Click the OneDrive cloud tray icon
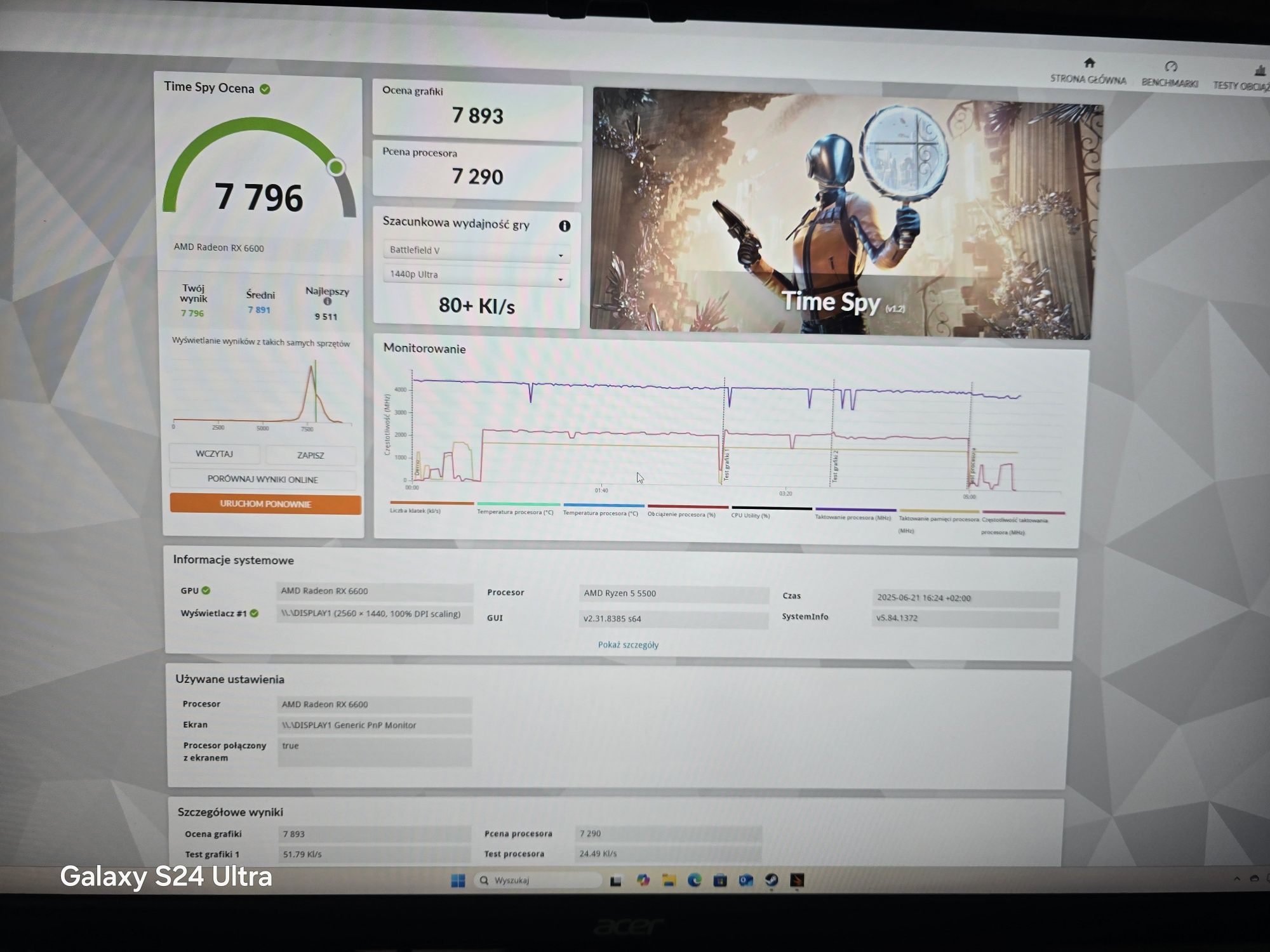Screen dimensions: 1270x952 click(x=1254, y=879)
